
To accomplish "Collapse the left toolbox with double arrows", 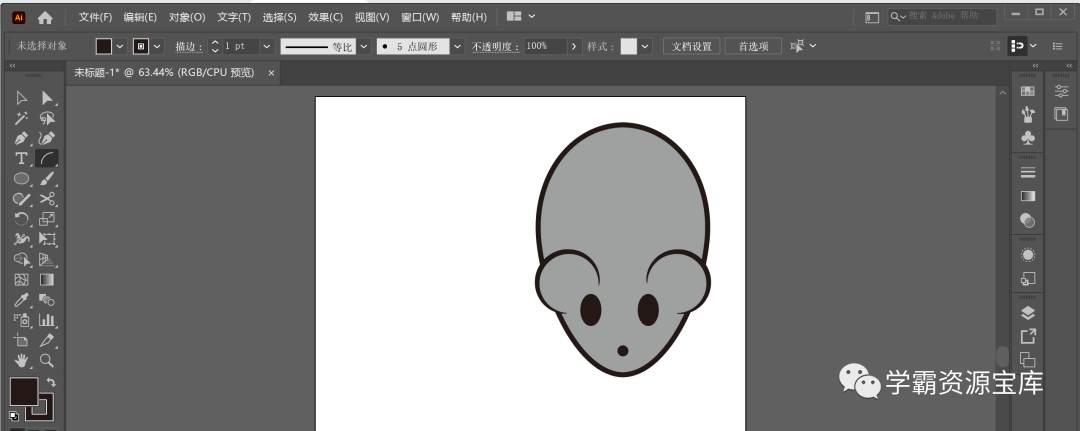I will click(x=13, y=66).
